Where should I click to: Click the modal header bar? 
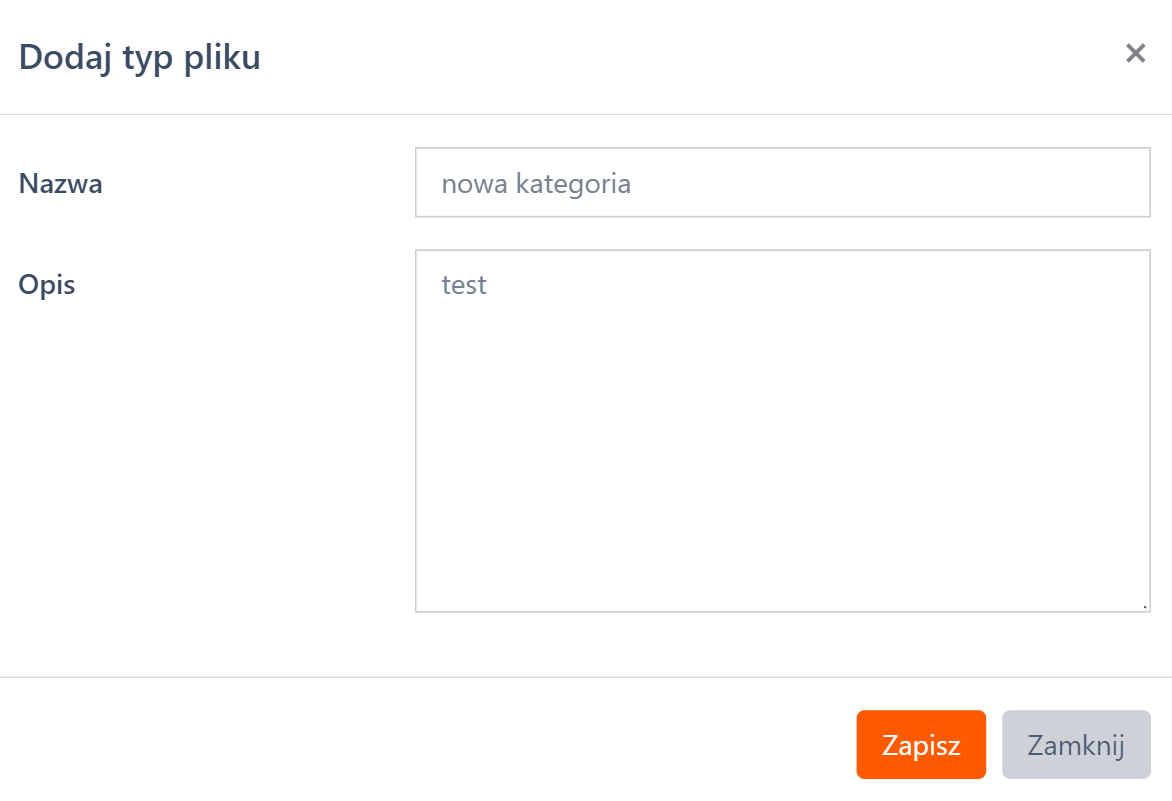(x=586, y=57)
